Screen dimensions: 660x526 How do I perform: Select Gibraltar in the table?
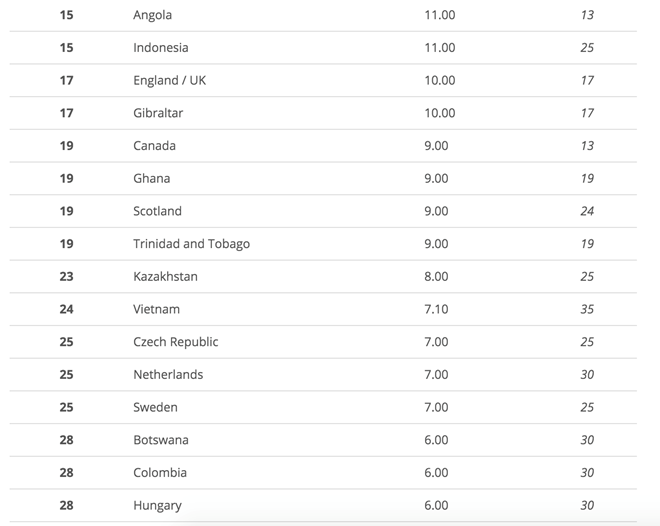[158, 113]
